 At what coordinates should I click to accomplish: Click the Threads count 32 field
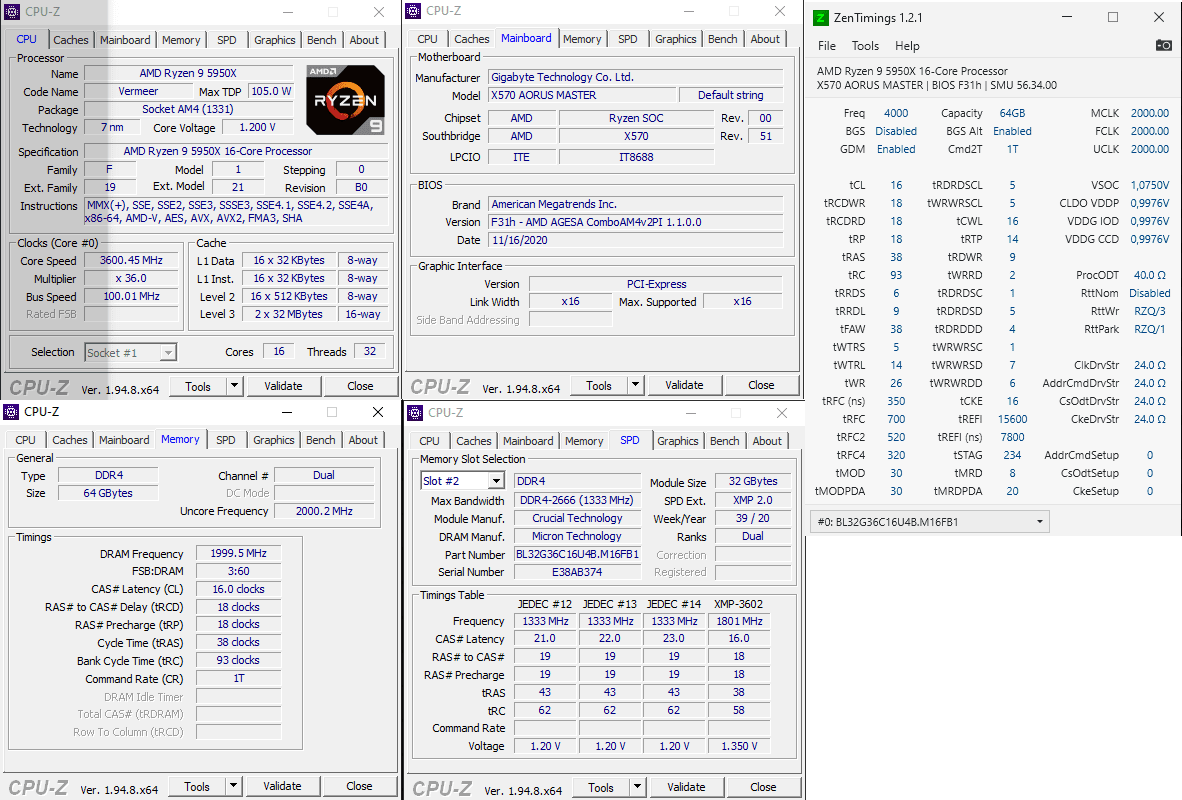coord(370,351)
